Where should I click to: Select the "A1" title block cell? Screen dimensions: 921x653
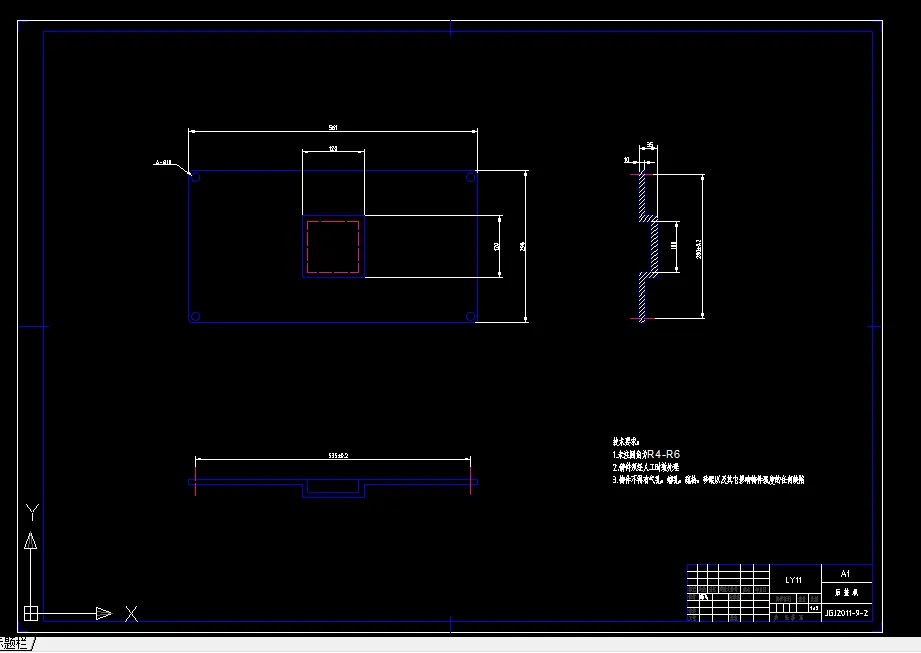pos(846,573)
